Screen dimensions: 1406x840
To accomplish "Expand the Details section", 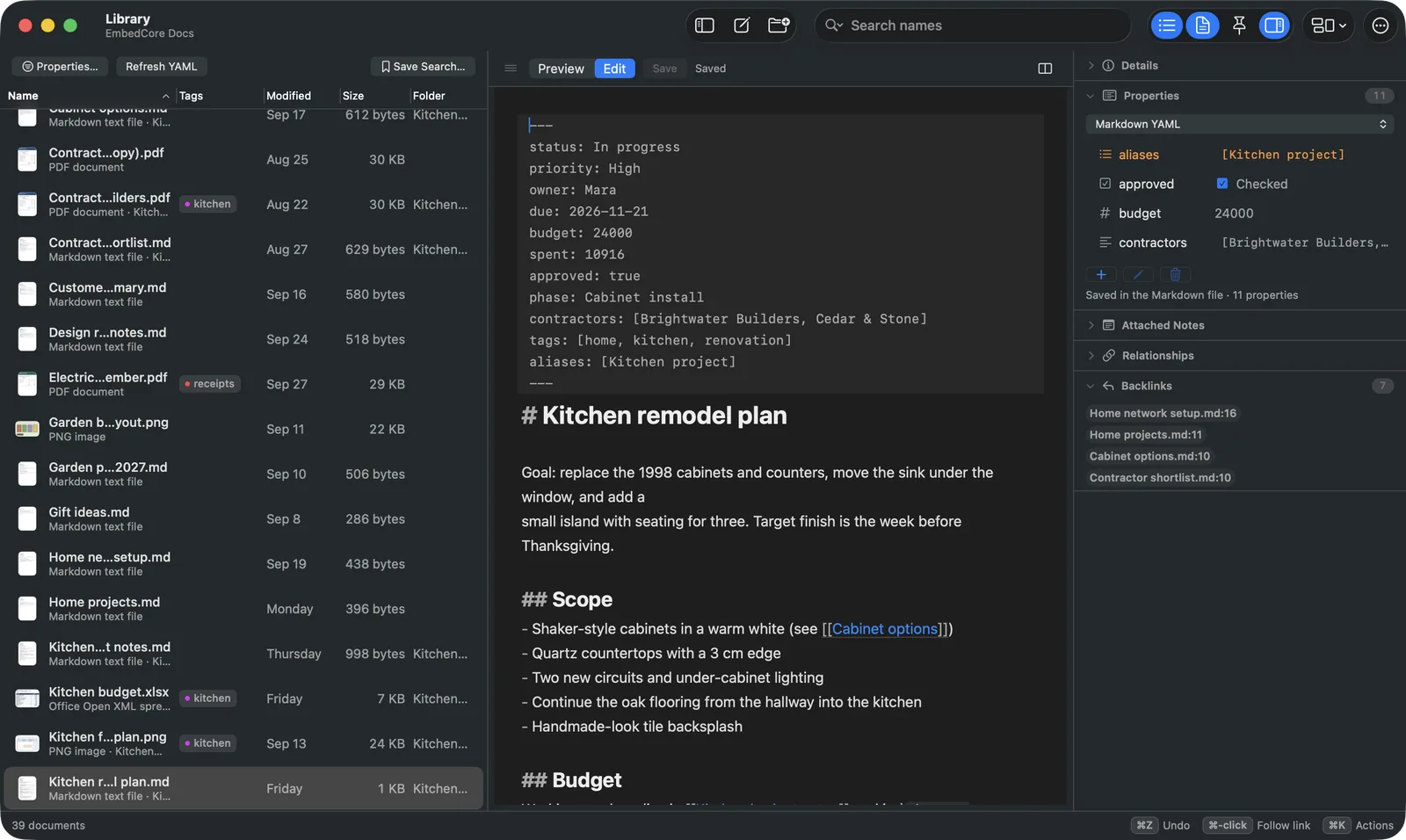I will [1091, 66].
